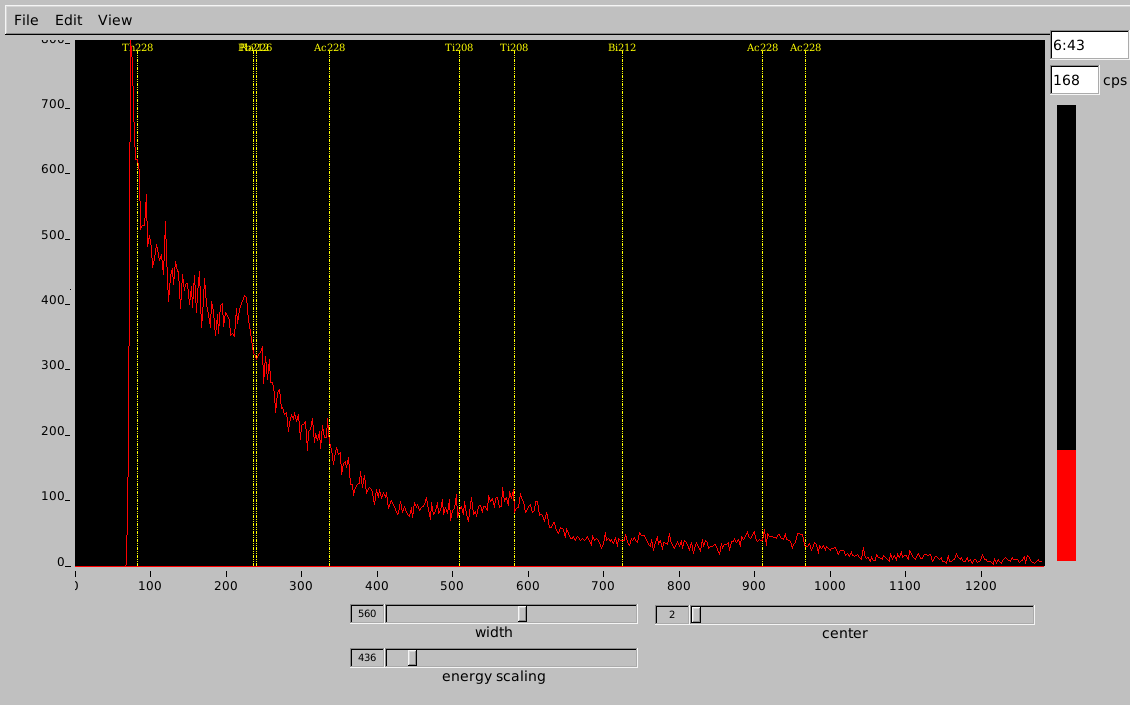Select the energy scaling value box showing 436

point(367,657)
